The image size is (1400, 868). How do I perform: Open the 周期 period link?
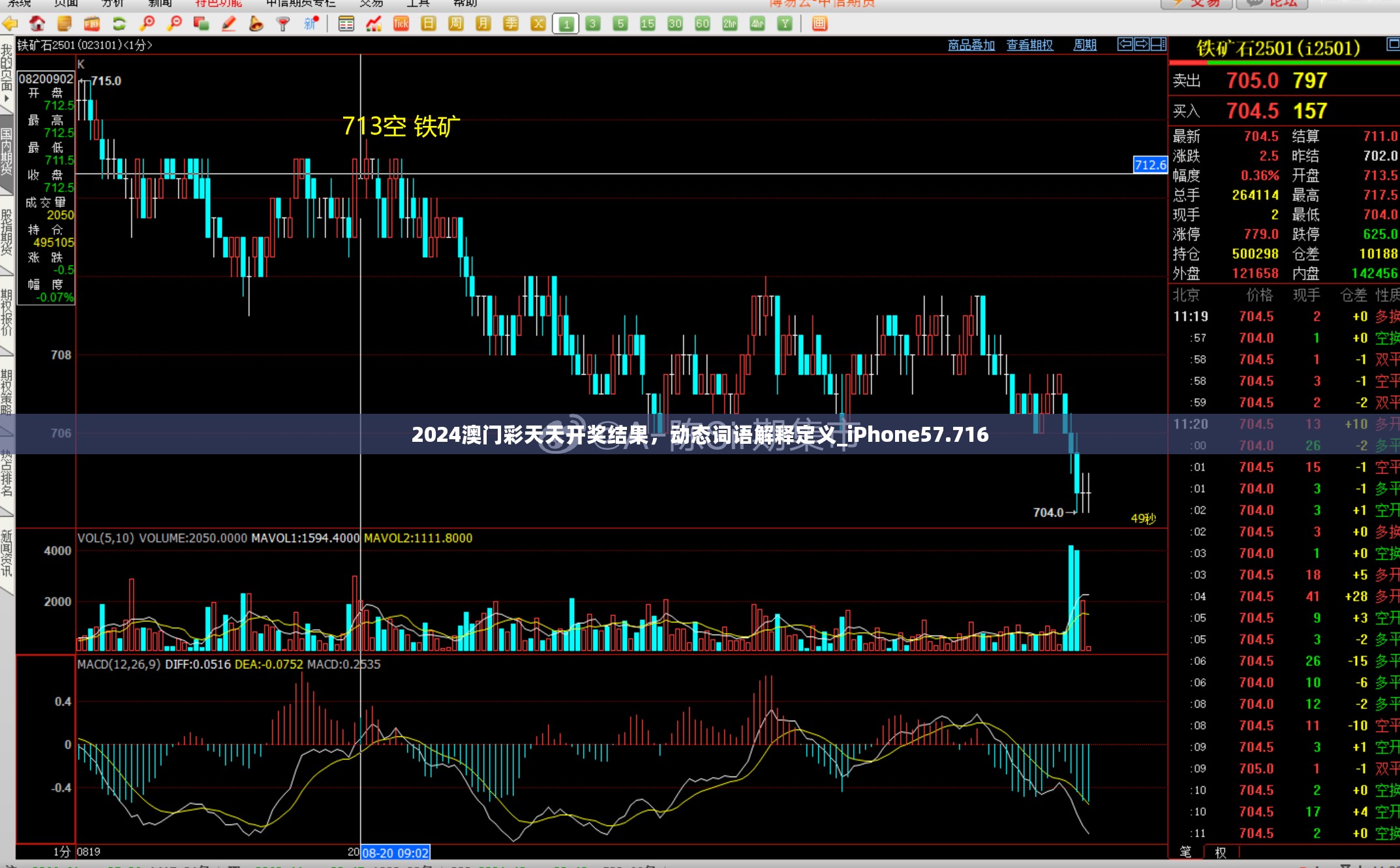(x=1085, y=45)
